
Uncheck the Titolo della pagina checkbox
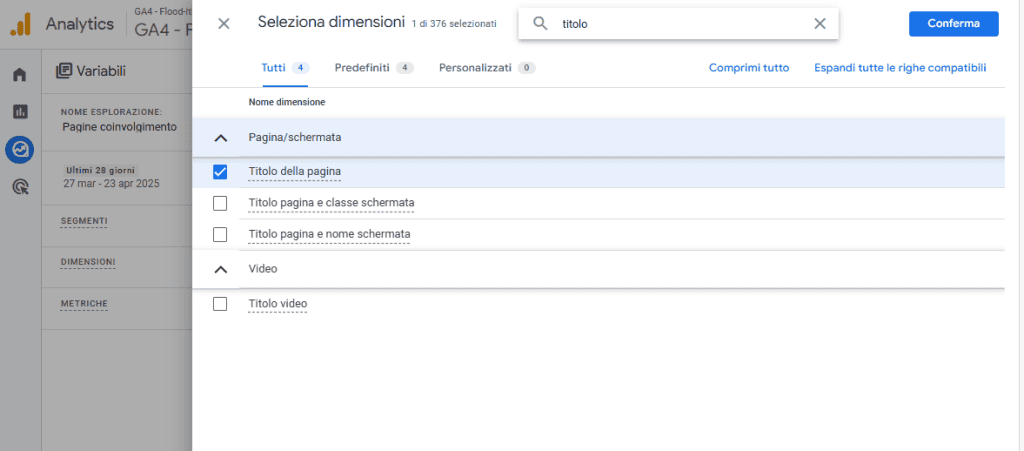pyautogui.click(x=221, y=172)
